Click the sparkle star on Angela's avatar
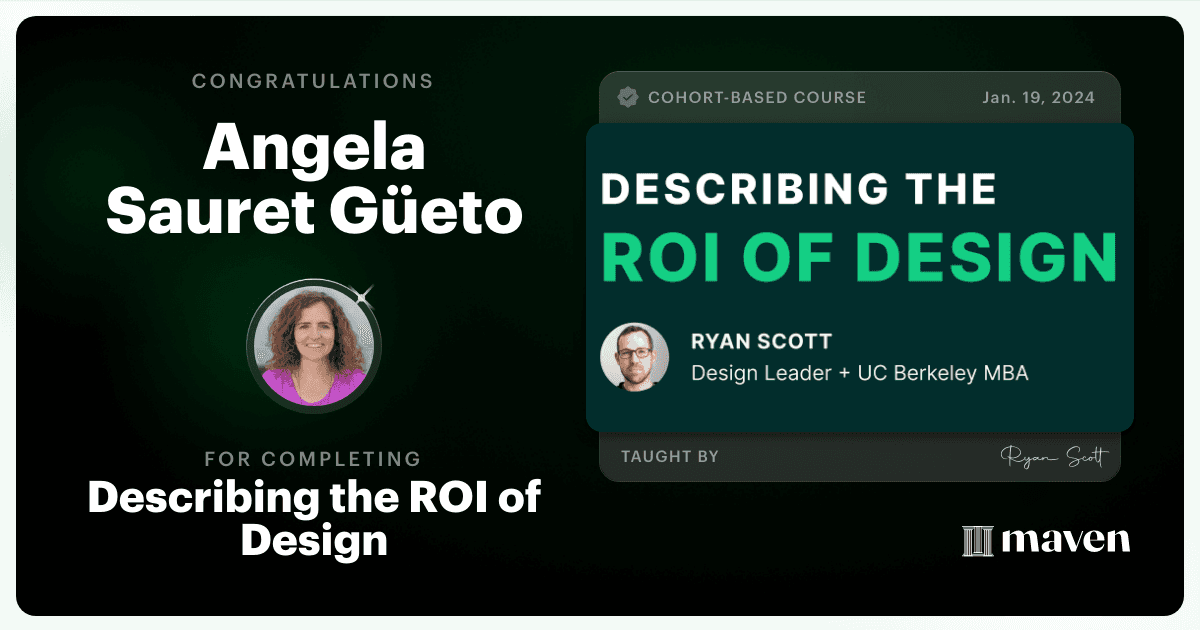 coord(365,295)
